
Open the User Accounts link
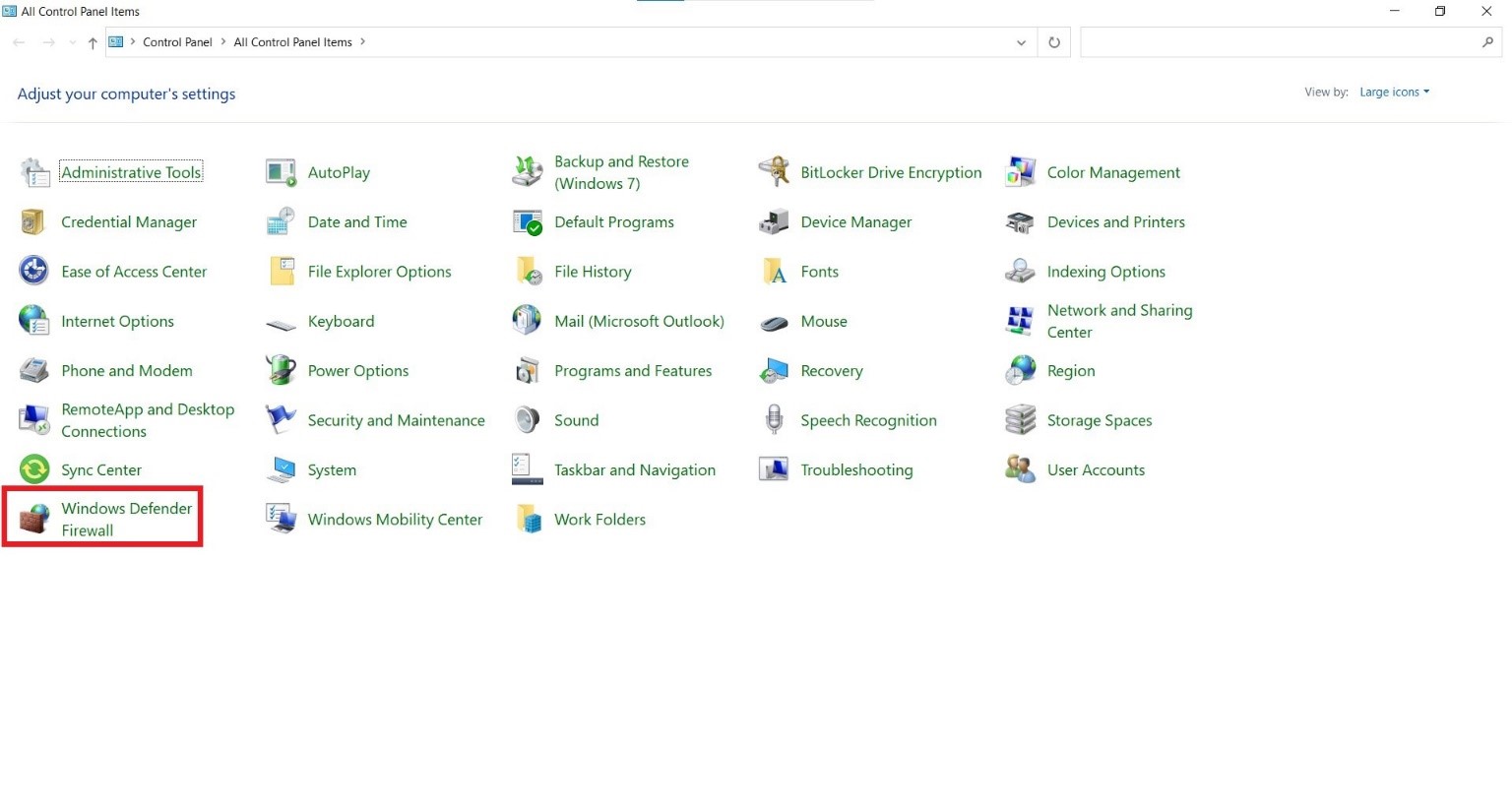[x=1096, y=470]
